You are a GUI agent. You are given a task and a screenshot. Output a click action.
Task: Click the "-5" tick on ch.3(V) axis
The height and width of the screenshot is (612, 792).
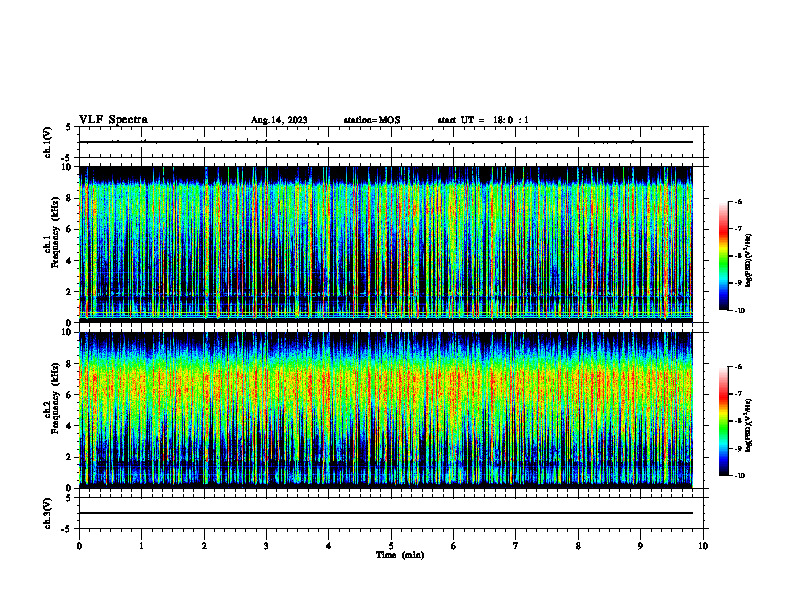click(66, 529)
